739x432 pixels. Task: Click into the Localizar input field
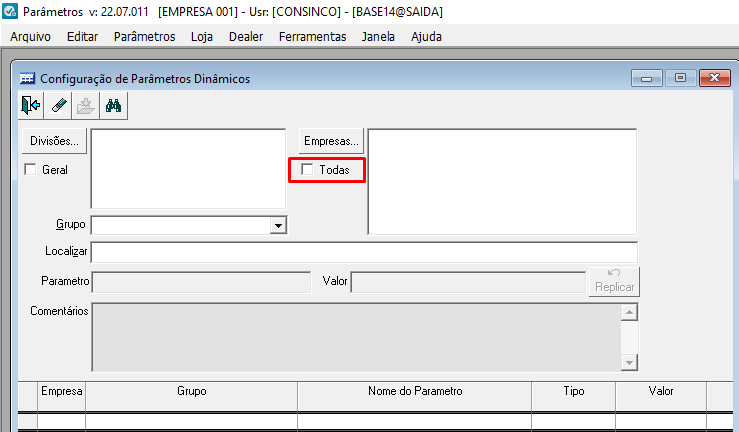(x=364, y=252)
